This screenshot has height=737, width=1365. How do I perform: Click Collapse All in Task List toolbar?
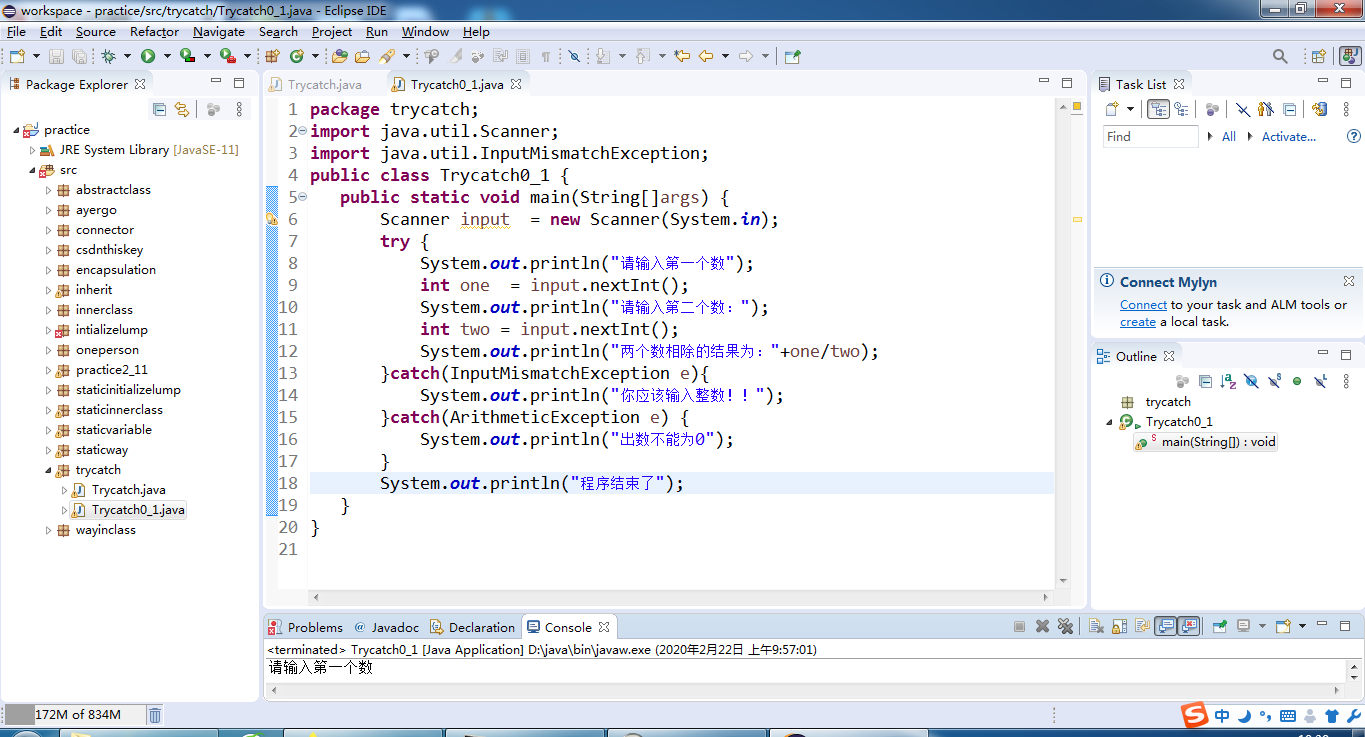tap(1289, 109)
